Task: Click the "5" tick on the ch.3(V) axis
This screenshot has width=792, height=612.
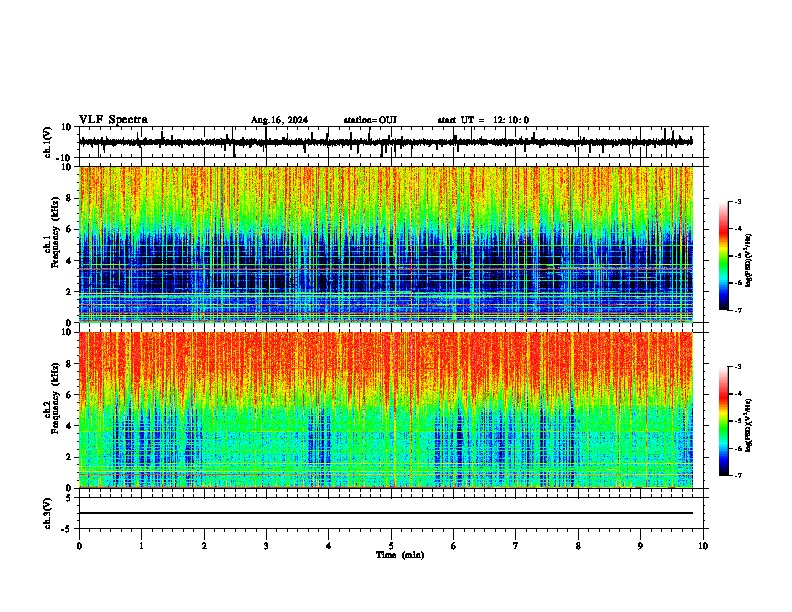Action: [69, 498]
